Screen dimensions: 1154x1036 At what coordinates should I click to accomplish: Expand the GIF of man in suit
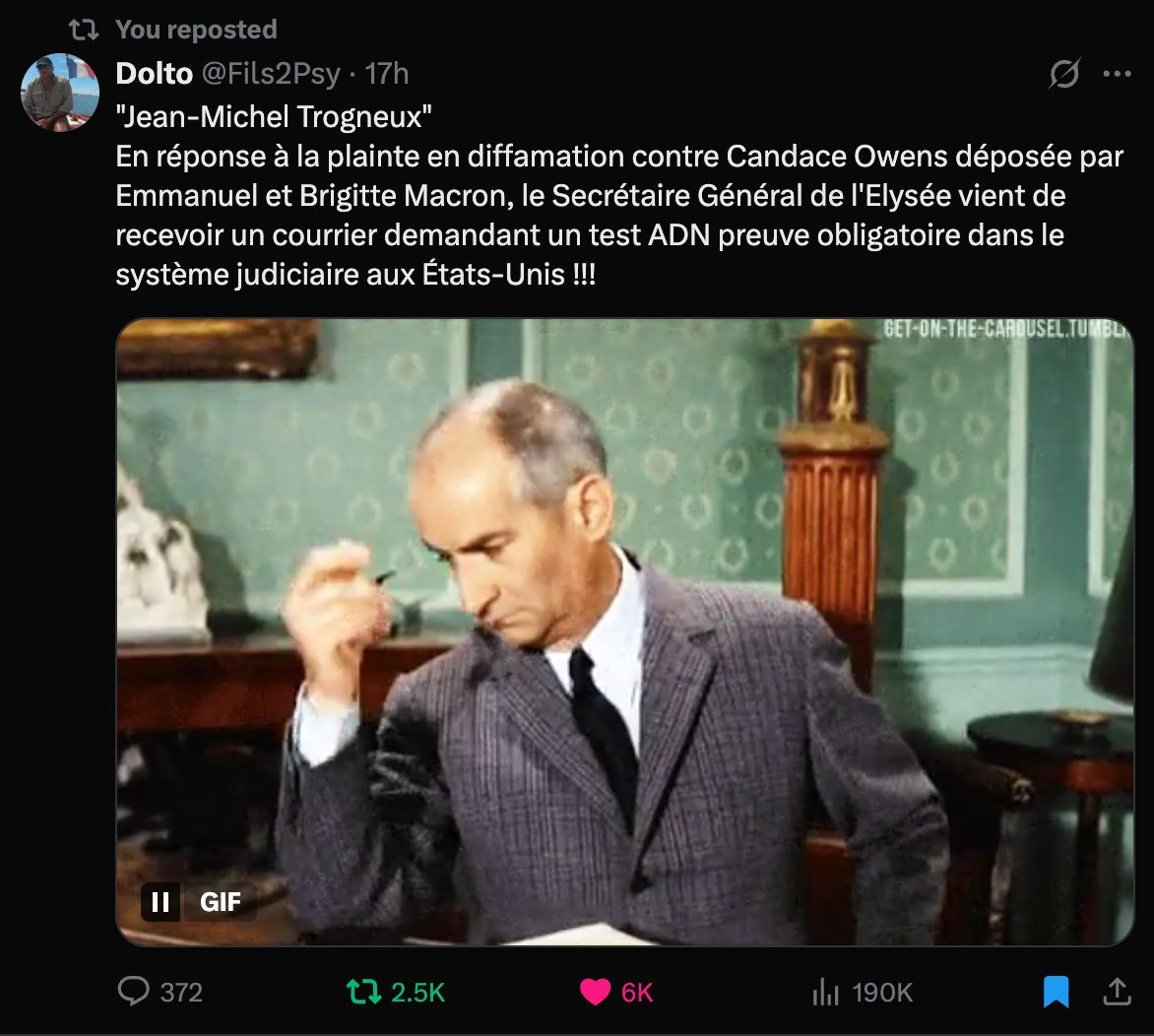click(624, 630)
